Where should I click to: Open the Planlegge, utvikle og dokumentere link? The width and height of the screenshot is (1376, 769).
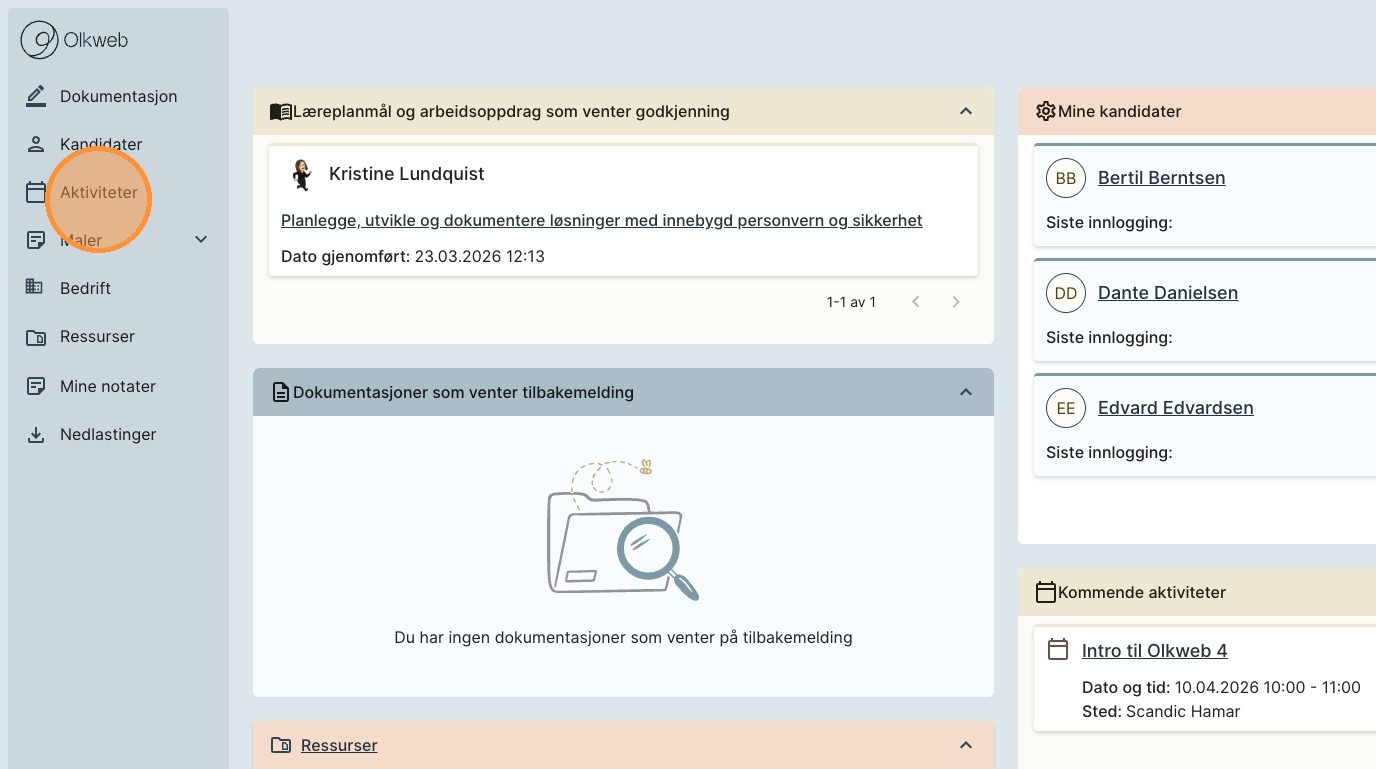click(601, 220)
